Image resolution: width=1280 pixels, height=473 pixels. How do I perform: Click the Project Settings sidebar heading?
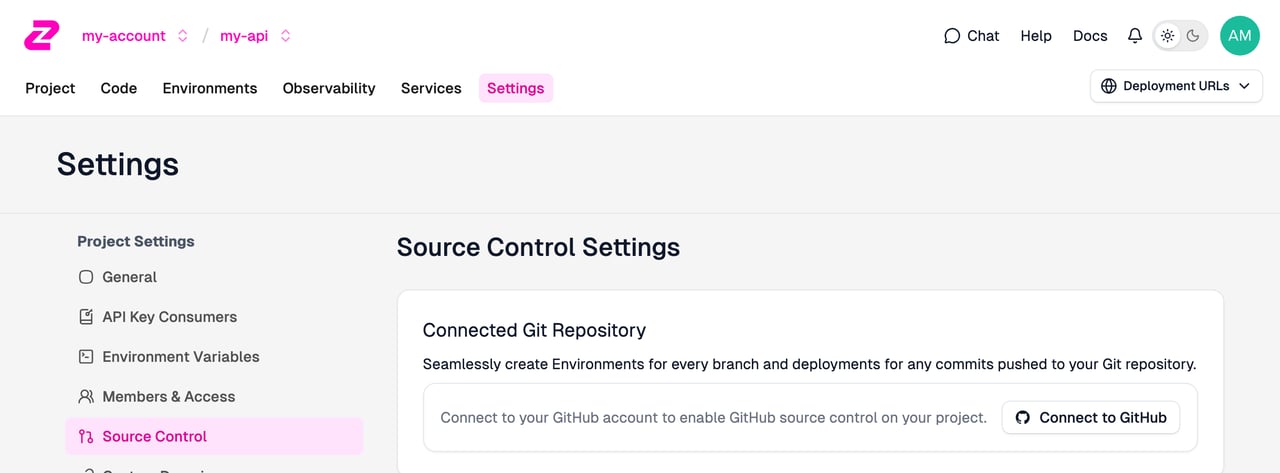pyautogui.click(x=136, y=241)
